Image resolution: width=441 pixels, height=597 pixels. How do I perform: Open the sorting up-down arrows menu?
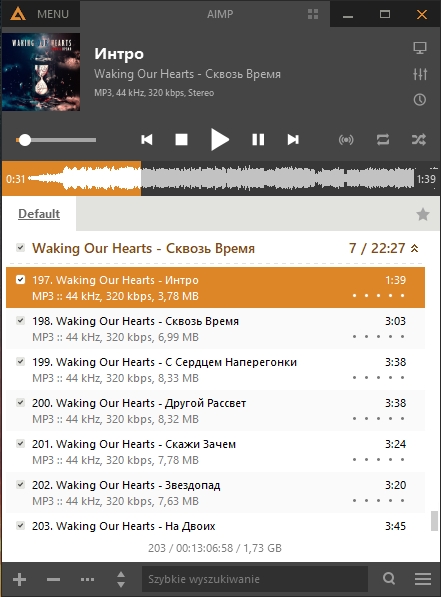(x=121, y=579)
